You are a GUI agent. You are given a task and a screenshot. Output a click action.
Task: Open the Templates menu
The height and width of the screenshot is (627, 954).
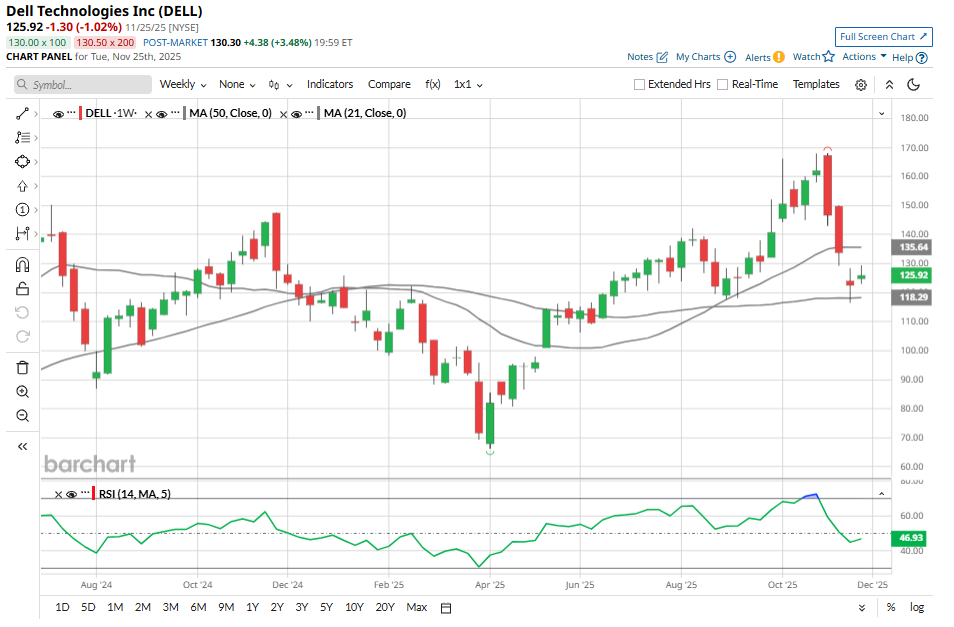pos(816,85)
